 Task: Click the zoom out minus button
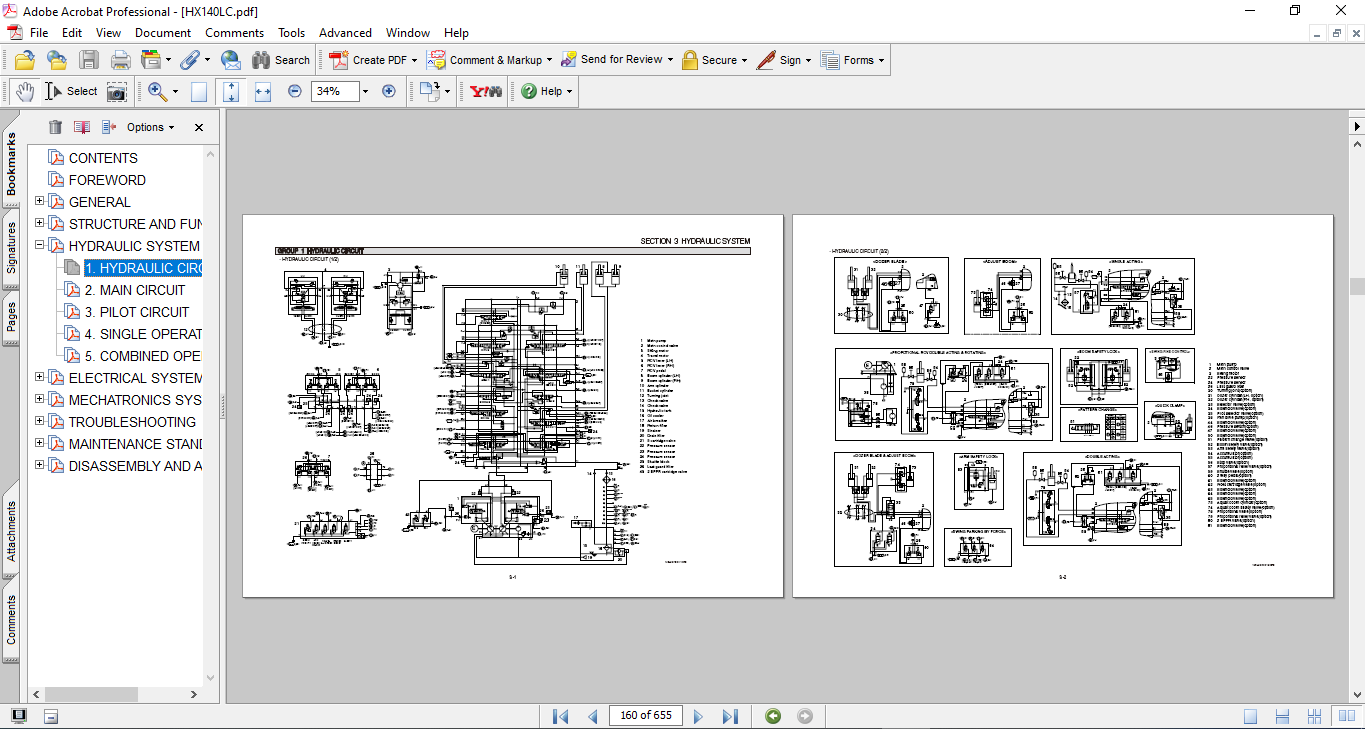click(295, 91)
